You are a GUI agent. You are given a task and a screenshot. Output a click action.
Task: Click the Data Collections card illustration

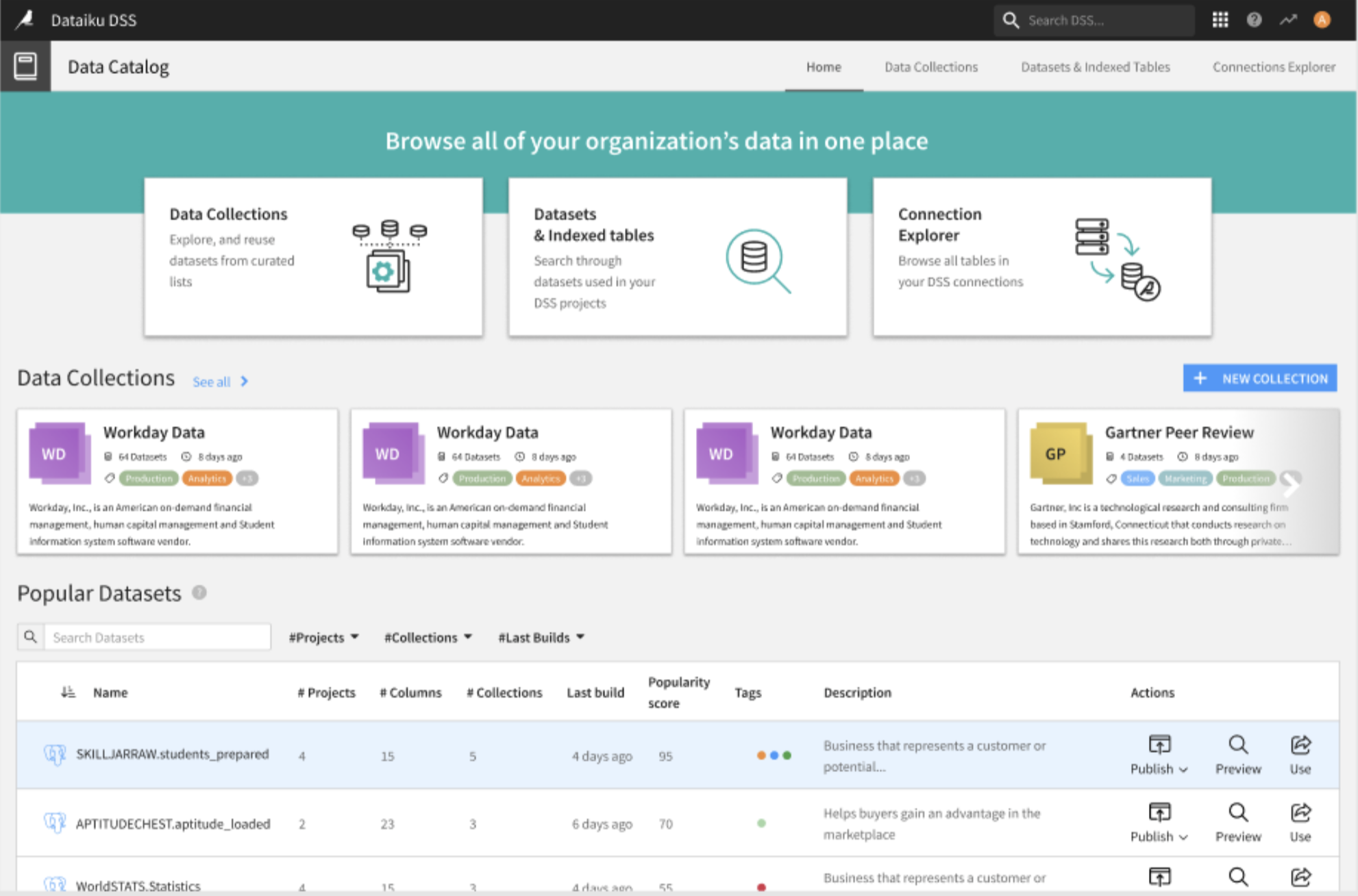click(x=389, y=256)
